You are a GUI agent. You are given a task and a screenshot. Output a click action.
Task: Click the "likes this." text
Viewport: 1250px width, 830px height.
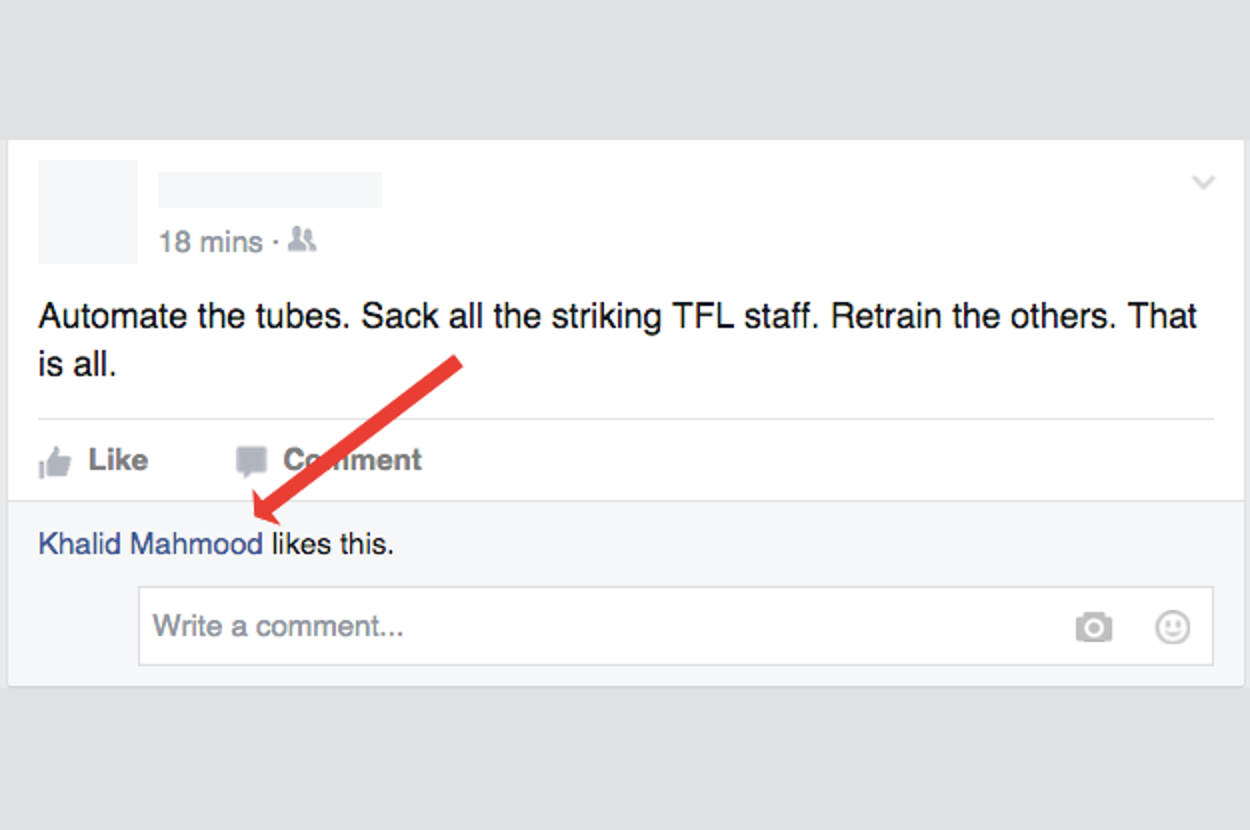332,544
